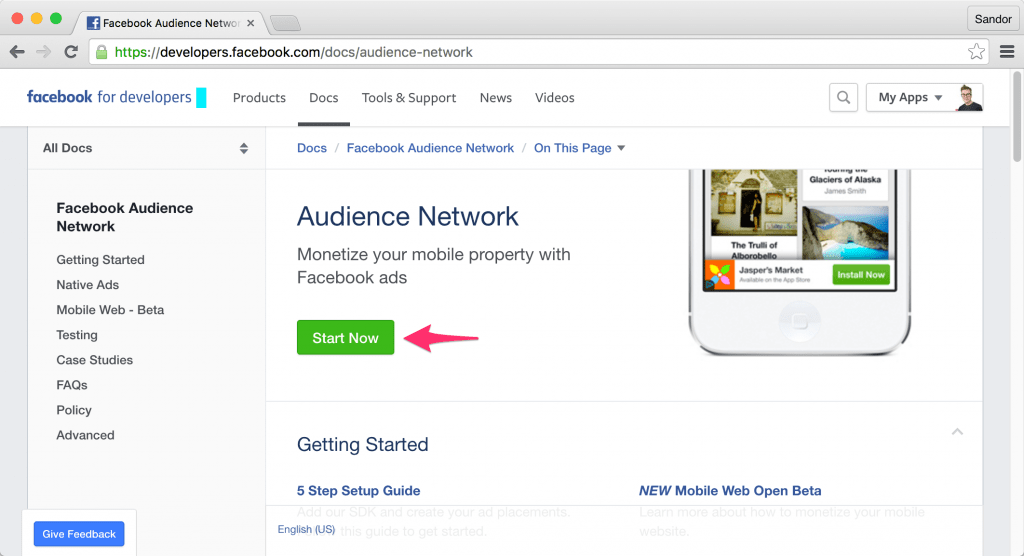The width and height of the screenshot is (1024, 556).
Task: Open the 5 Step Setup Guide link
Action: tap(358, 491)
